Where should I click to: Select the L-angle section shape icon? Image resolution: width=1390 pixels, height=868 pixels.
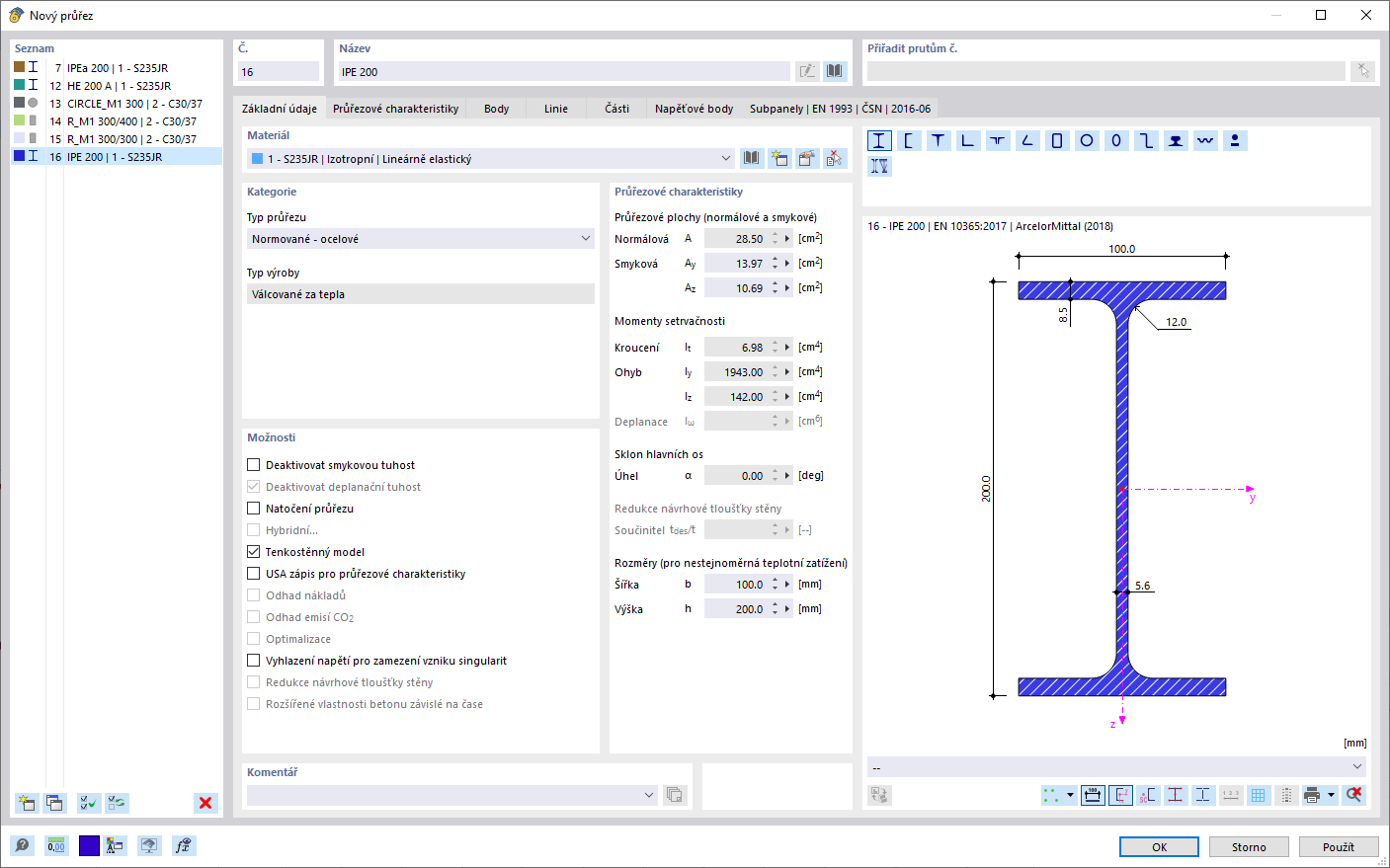point(968,140)
